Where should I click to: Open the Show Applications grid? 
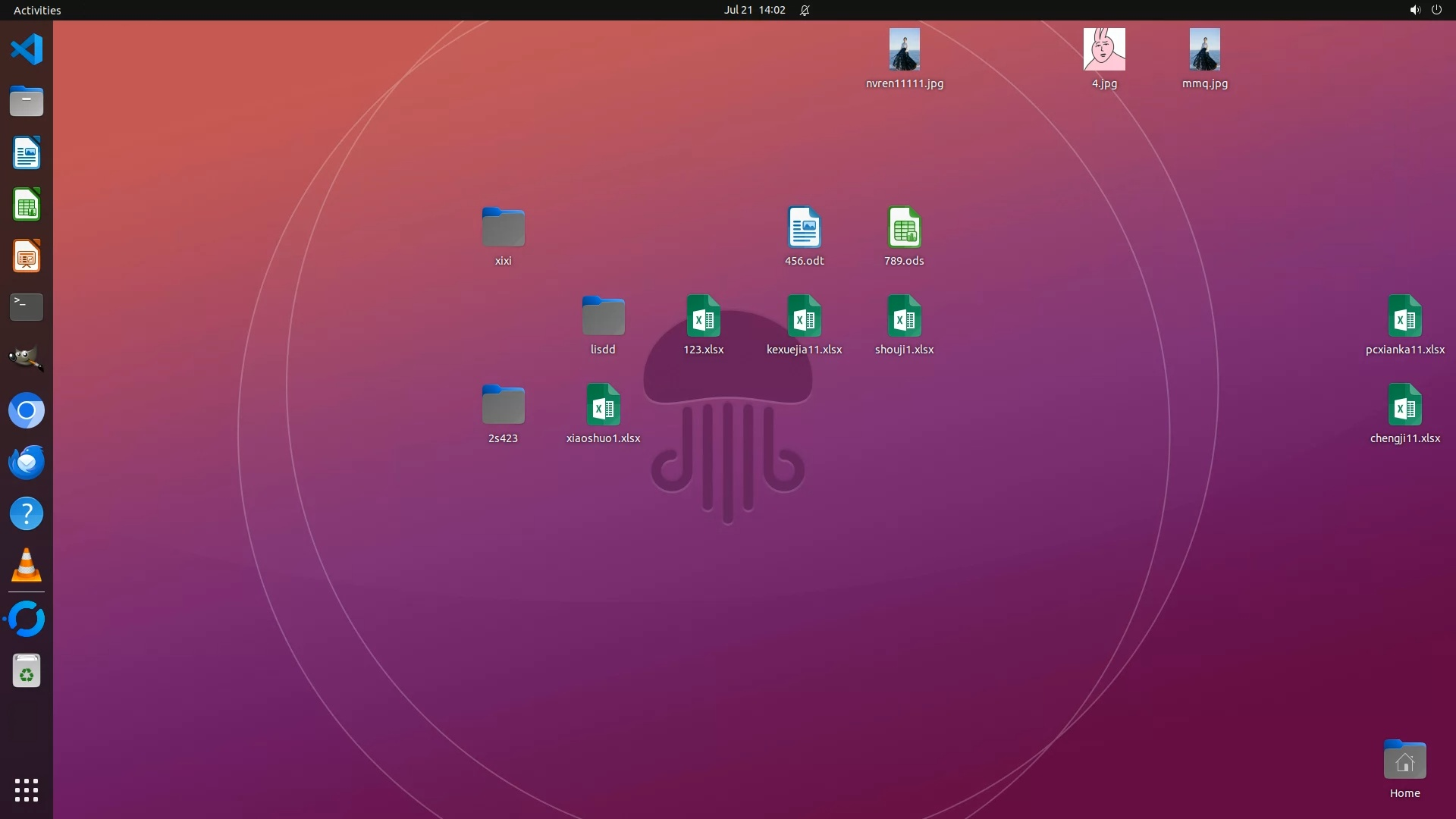pyautogui.click(x=27, y=790)
